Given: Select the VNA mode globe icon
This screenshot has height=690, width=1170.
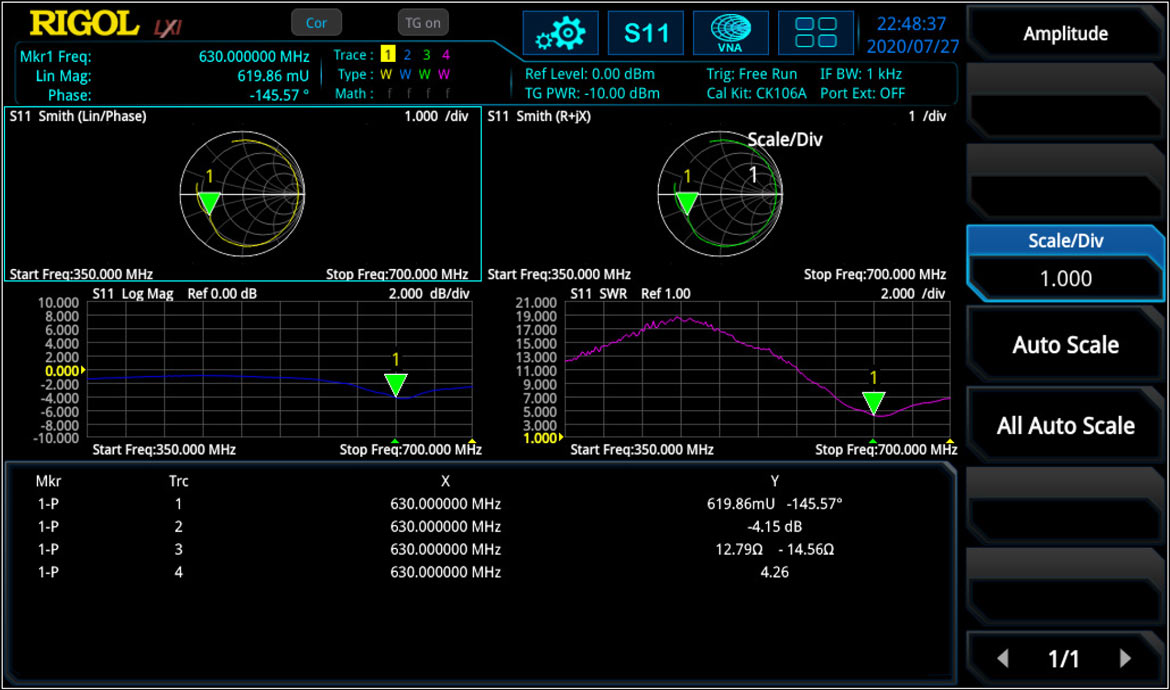Looking at the screenshot, I should tap(731, 33).
